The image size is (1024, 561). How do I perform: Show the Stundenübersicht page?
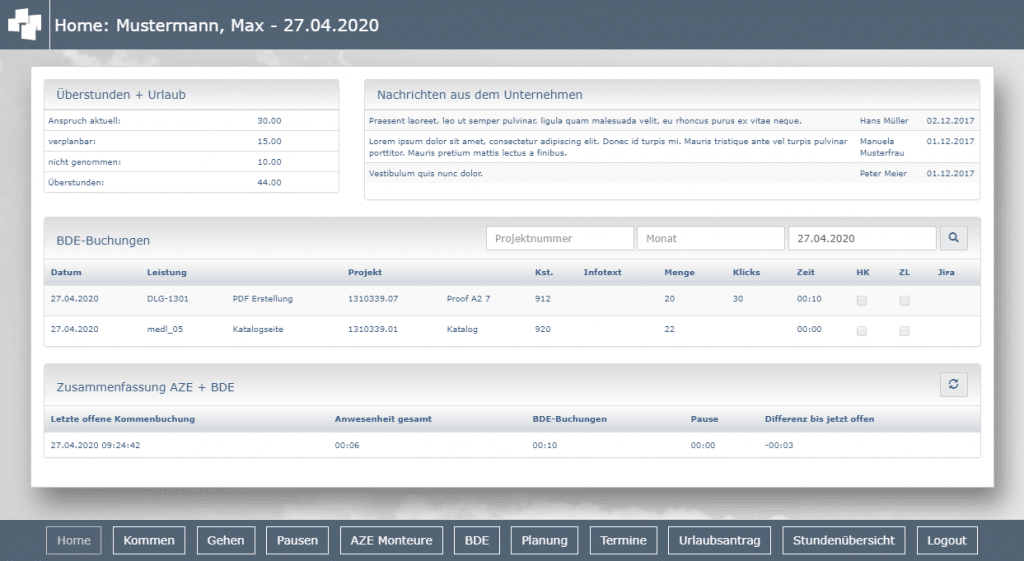coord(844,540)
